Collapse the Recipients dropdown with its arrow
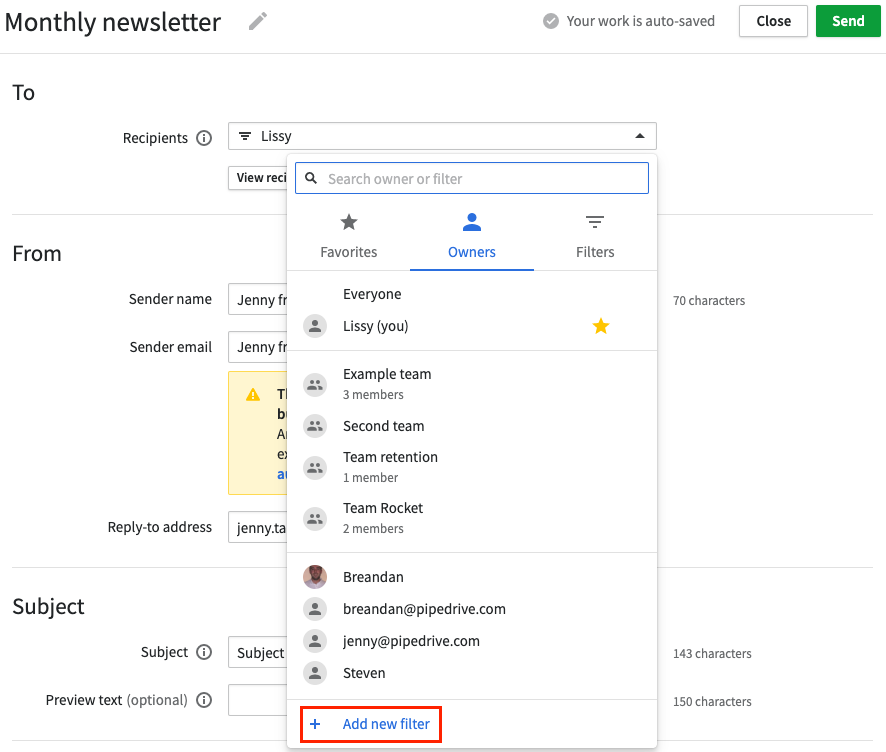This screenshot has width=886, height=752. tap(639, 136)
